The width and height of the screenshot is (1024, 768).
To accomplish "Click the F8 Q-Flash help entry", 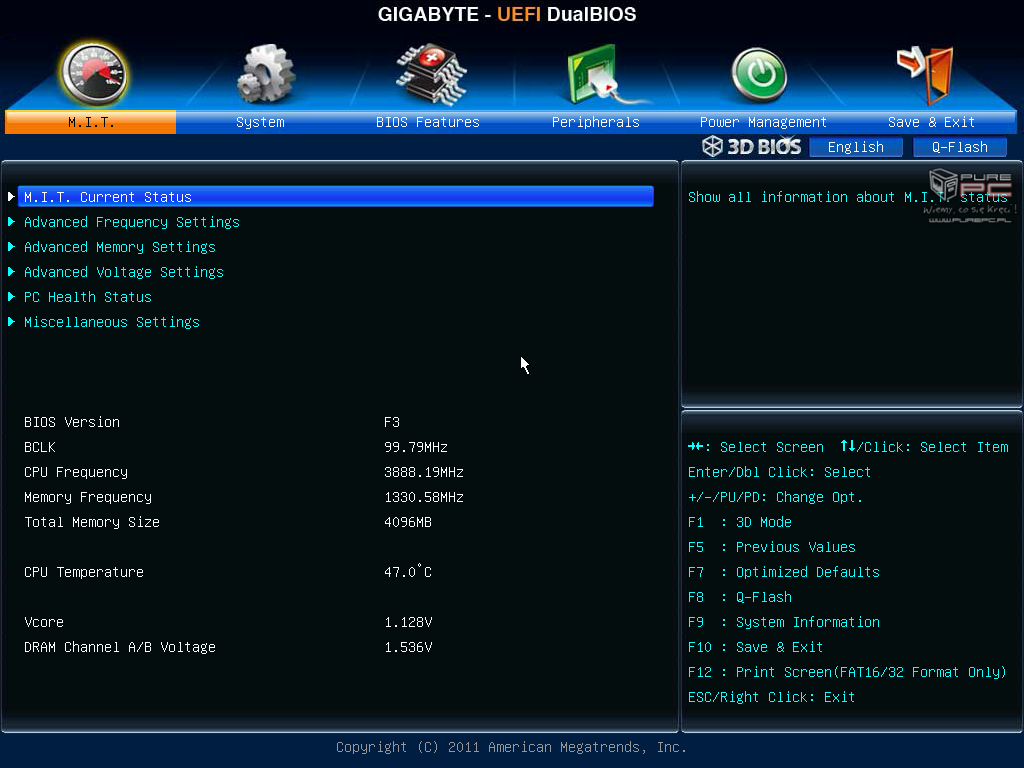I will 740,597.
